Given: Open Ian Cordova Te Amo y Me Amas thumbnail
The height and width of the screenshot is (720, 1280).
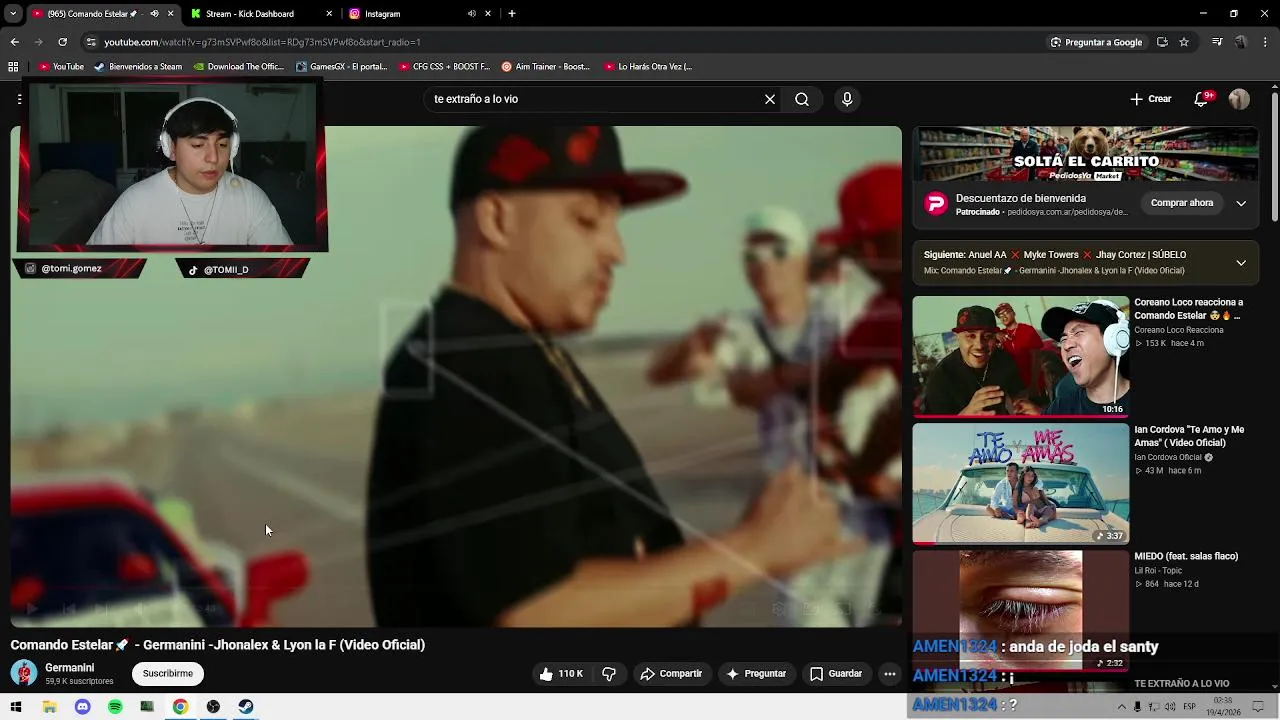Looking at the screenshot, I should click(1020, 484).
